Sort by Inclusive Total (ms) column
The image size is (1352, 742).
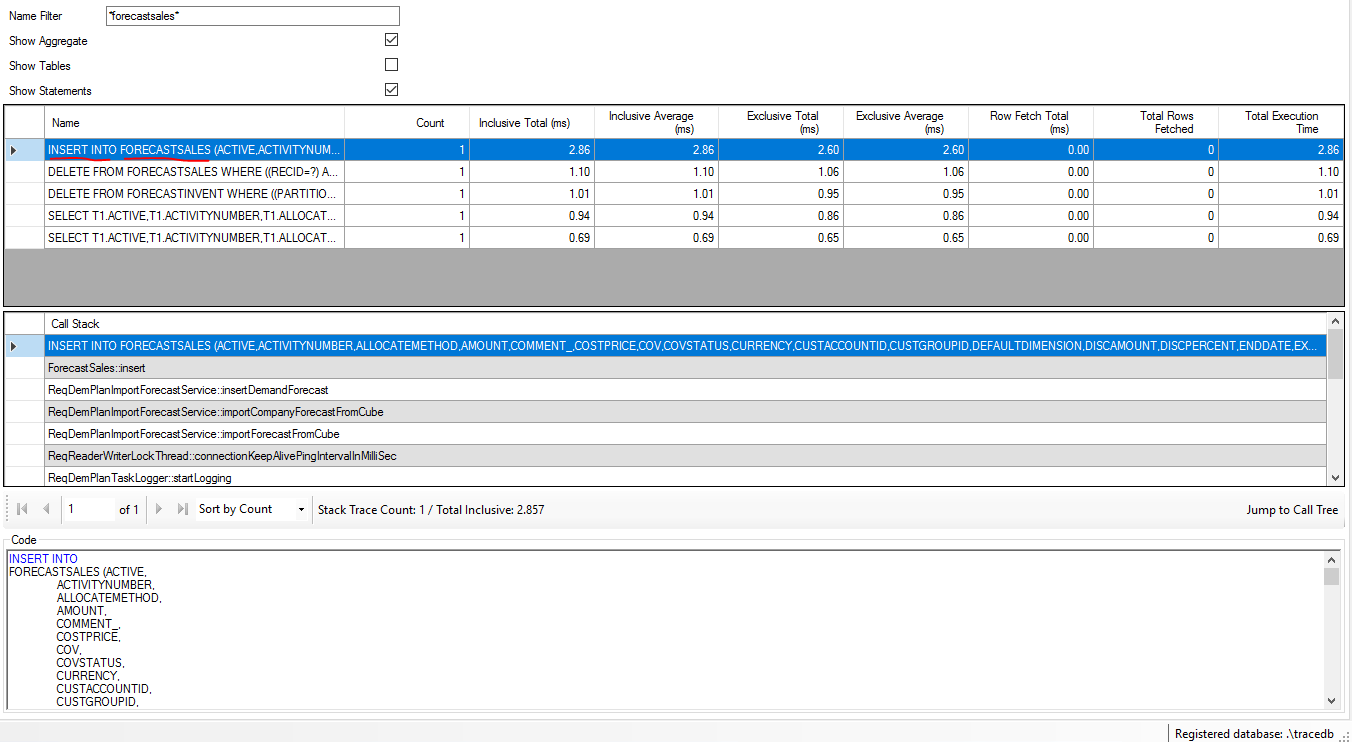click(532, 123)
